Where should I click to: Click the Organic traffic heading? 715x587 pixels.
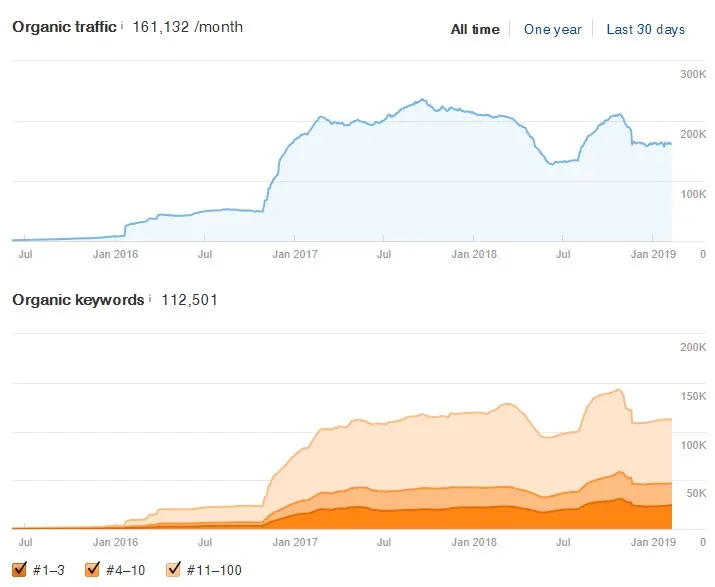pyautogui.click(x=64, y=27)
